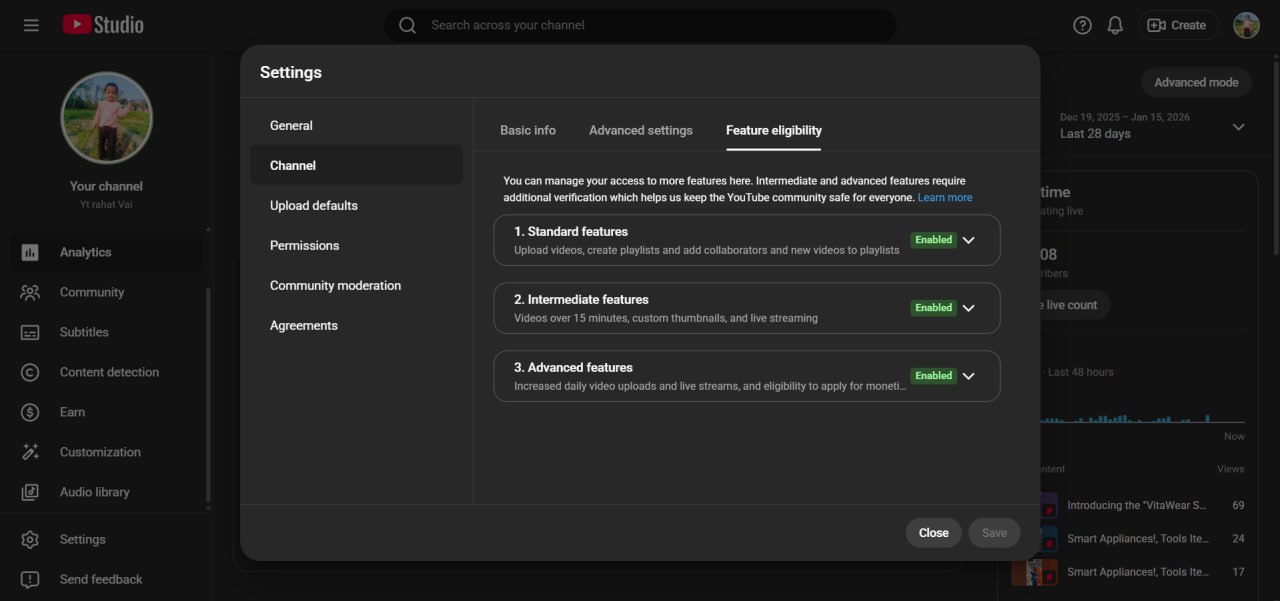The image size is (1280, 601).
Task: Click the Analytics sidebar icon
Action: (30, 253)
